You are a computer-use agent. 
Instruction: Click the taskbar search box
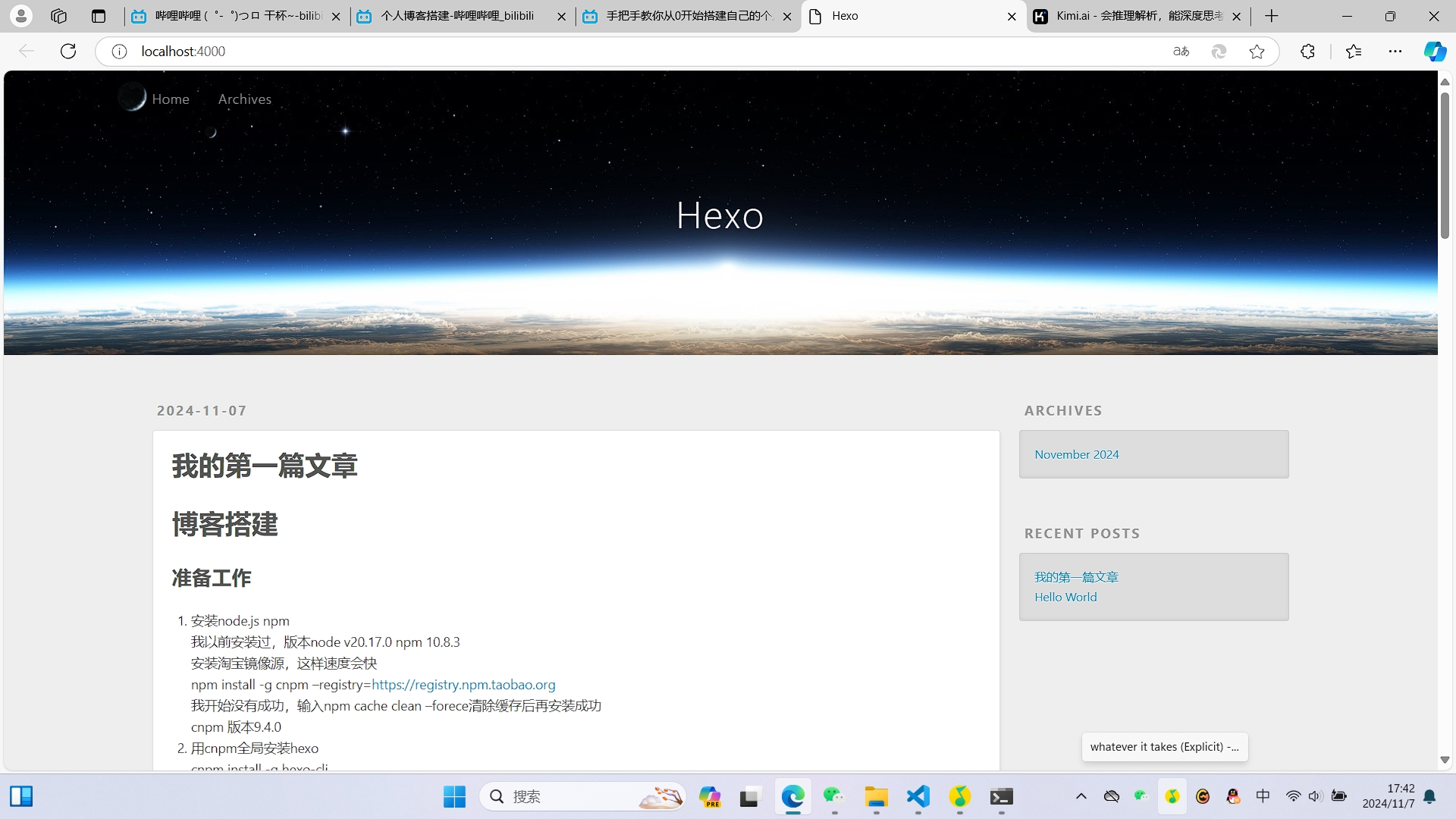tap(582, 796)
